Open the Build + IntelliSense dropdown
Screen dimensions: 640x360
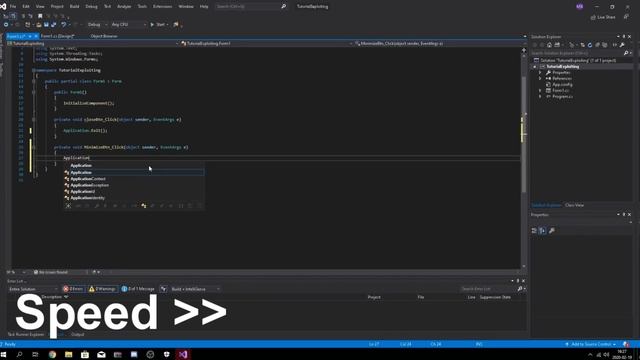click(x=195, y=289)
